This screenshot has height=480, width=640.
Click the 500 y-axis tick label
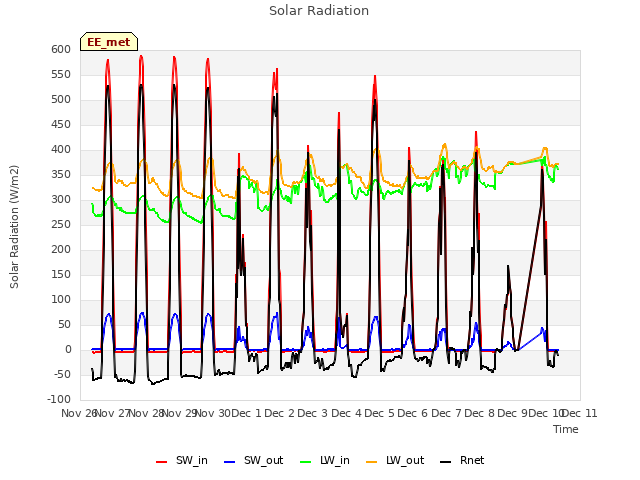tap(61, 100)
